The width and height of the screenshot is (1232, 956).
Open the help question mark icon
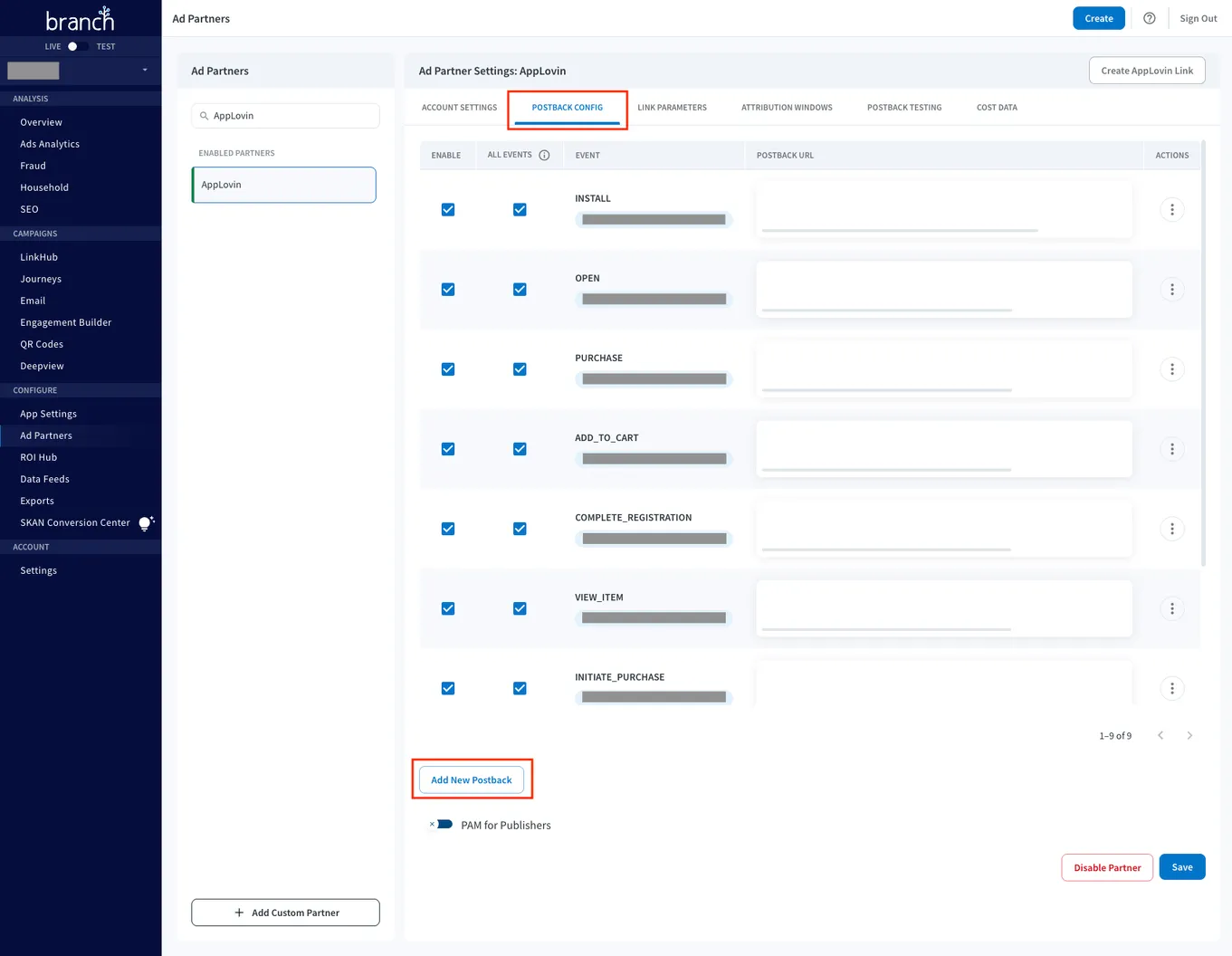(1149, 18)
